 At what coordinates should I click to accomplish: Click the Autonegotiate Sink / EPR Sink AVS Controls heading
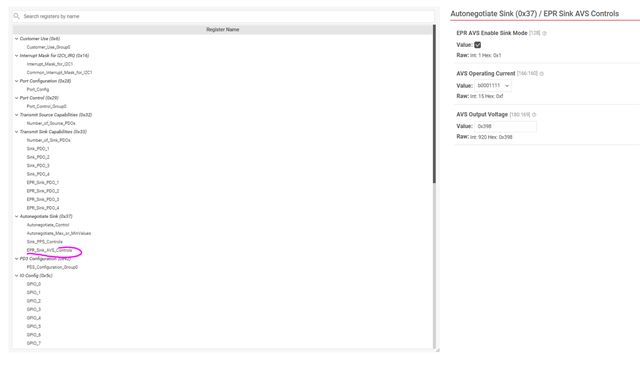535,13
